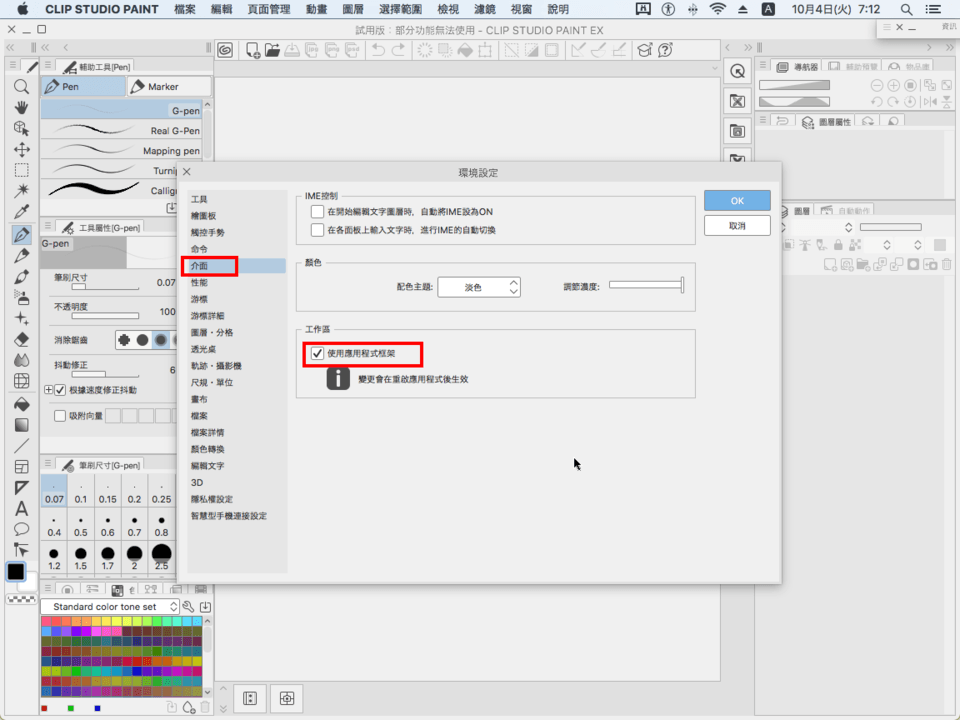This screenshot has height=720, width=960.
Task: Open the 濾鏡 menu
Action: [485, 9]
